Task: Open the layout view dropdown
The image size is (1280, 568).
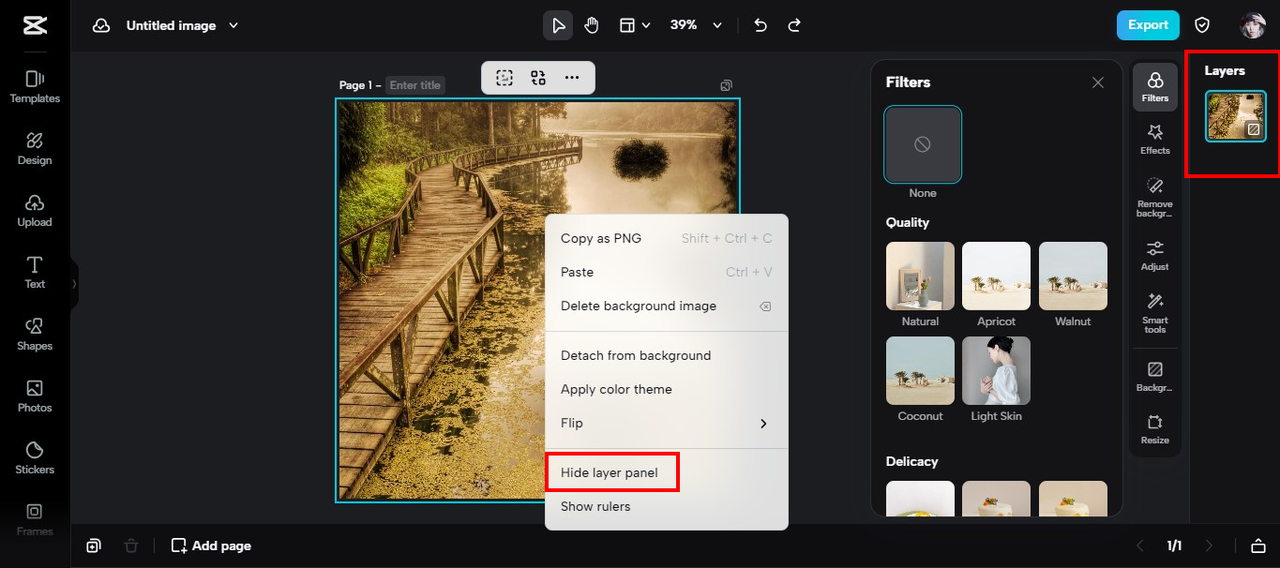Action: pos(635,25)
